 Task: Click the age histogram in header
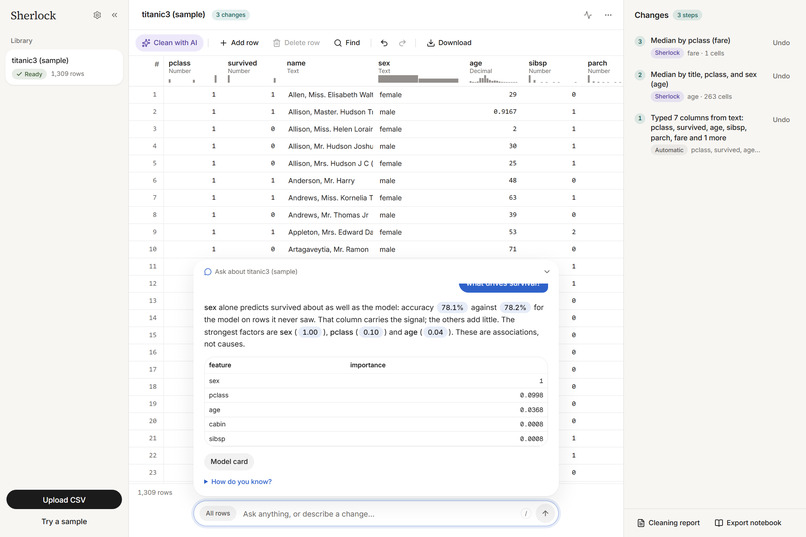(493, 79)
